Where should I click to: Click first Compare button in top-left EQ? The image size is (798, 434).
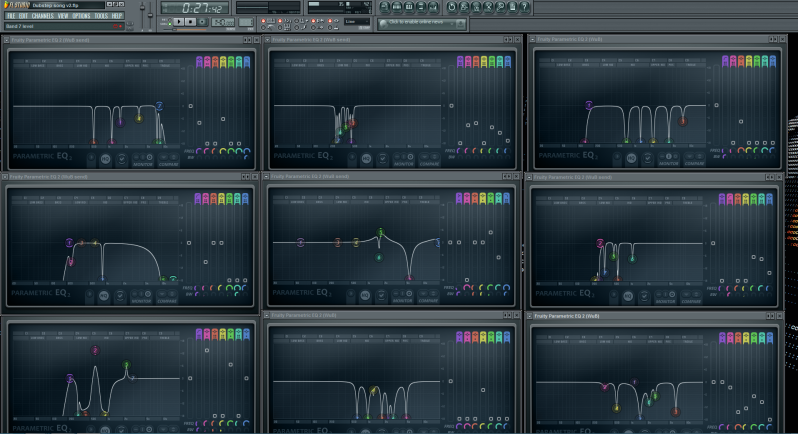pyautogui.click(x=163, y=158)
